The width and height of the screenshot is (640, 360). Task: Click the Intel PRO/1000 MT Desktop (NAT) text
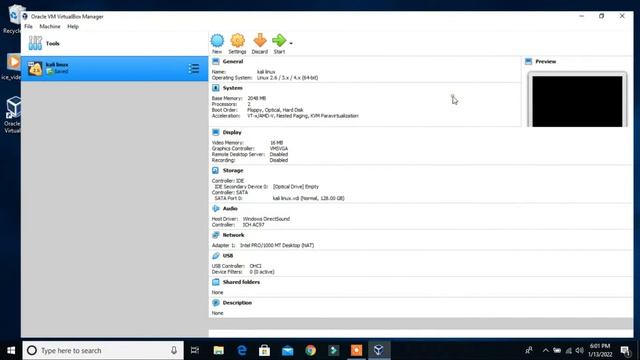(277, 245)
